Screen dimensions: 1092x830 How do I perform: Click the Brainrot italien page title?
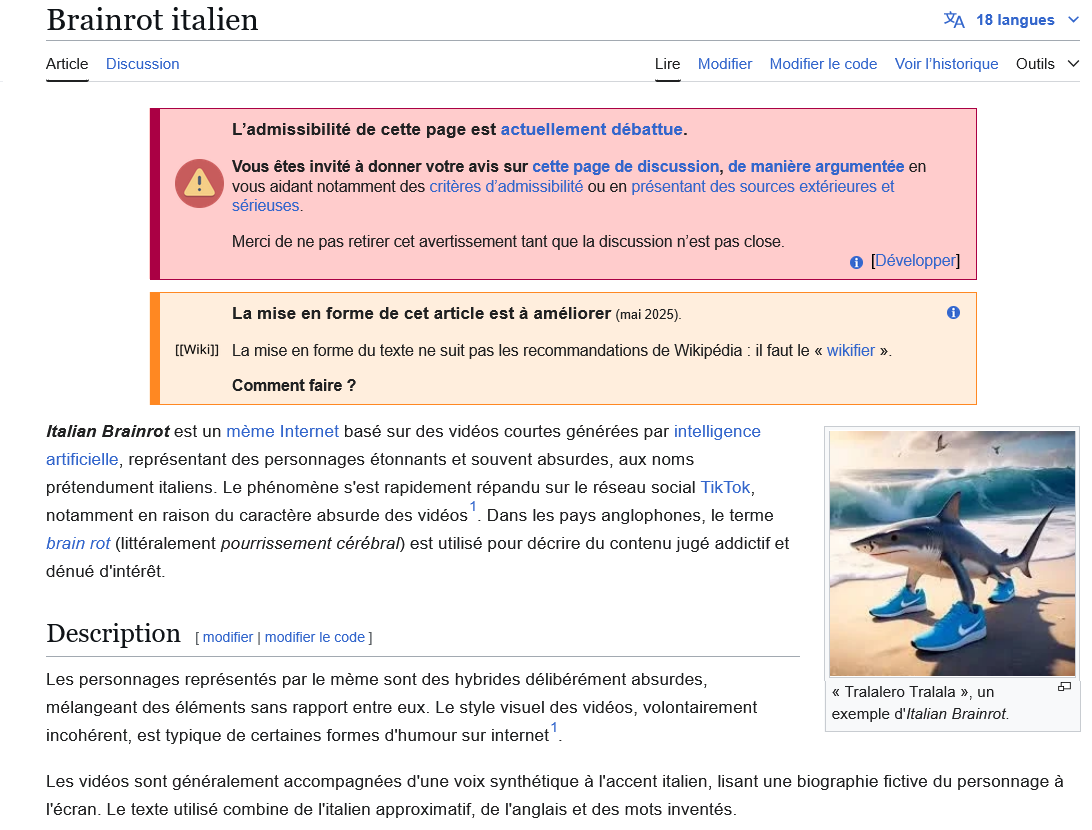(x=152, y=19)
